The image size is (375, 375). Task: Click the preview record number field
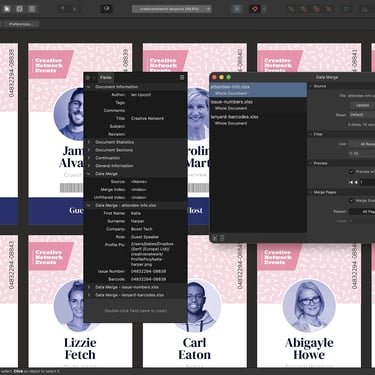(x=367, y=182)
